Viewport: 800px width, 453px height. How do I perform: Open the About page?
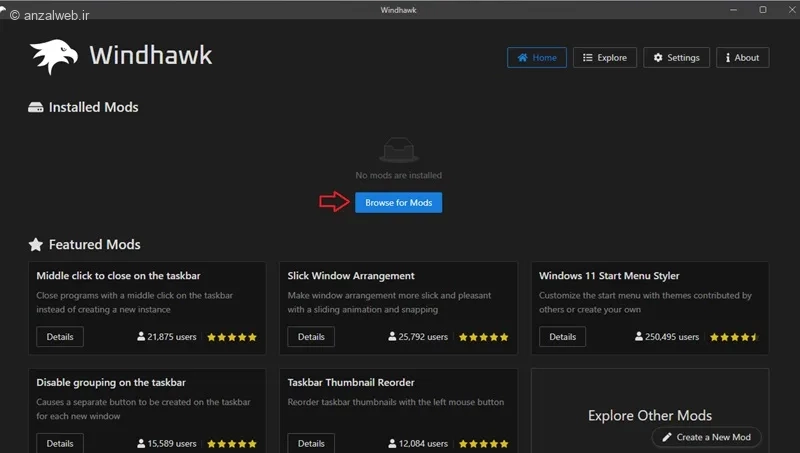tap(741, 58)
